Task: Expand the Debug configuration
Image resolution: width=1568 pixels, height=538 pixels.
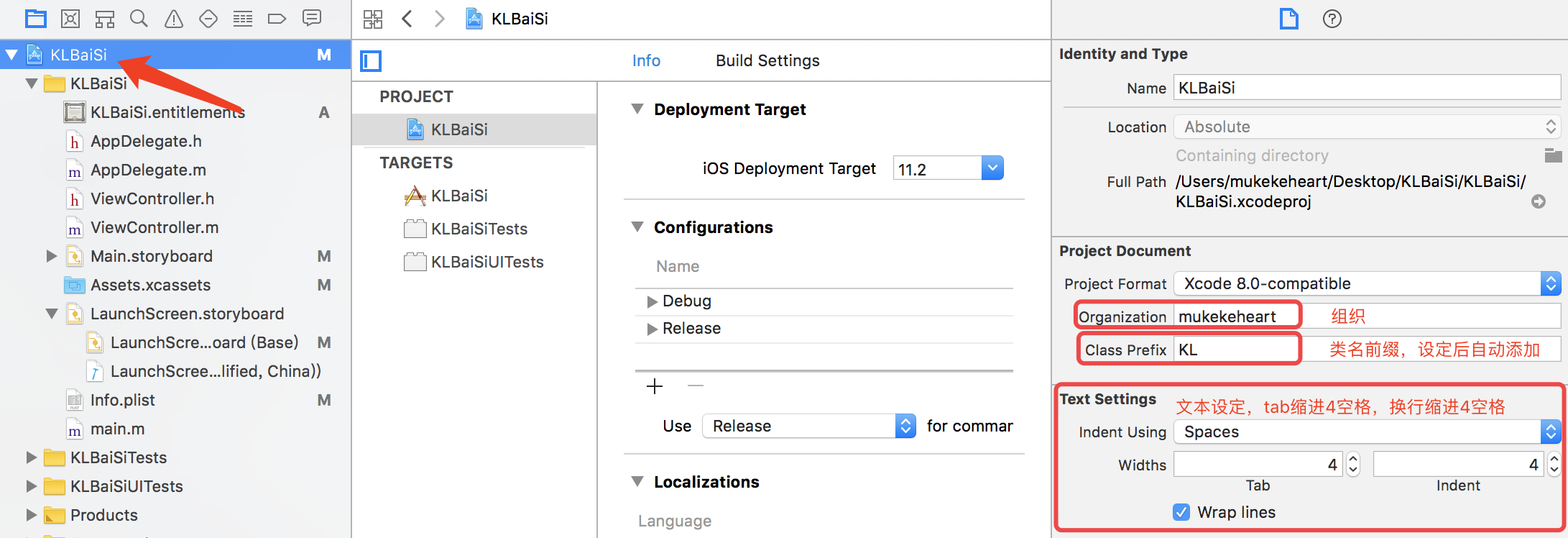Action: point(652,301)
